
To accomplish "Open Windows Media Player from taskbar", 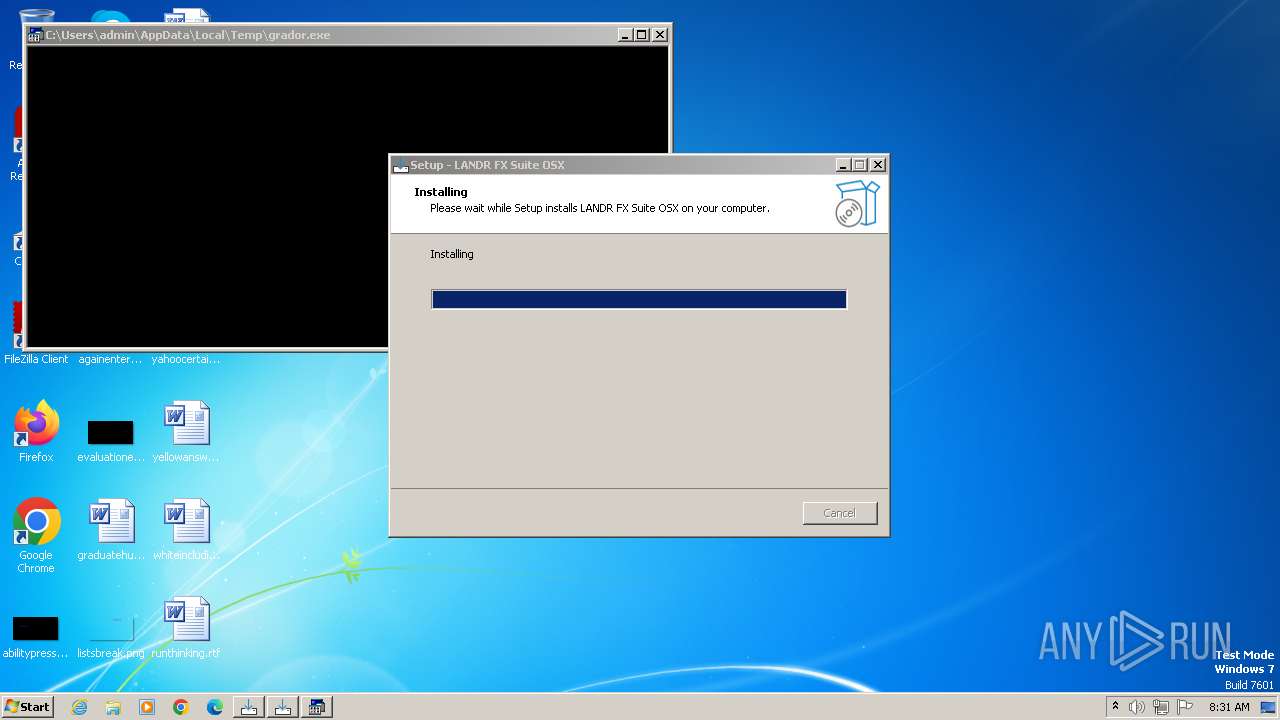I will tap(147, 707).
